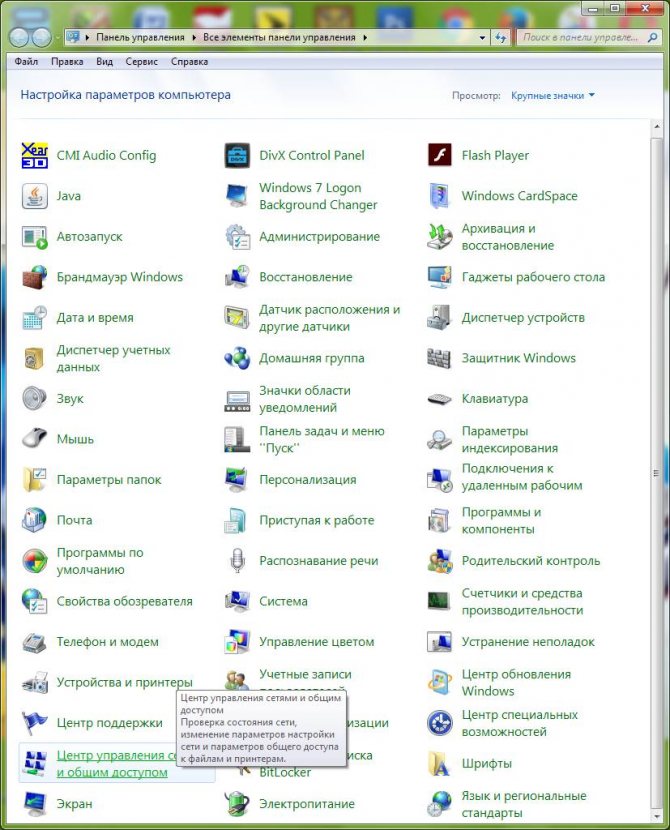Image resolution: width=670 pixels, height=830 pixels.
Task: Open the Персонализация icon
Action: tap(237, 480)
